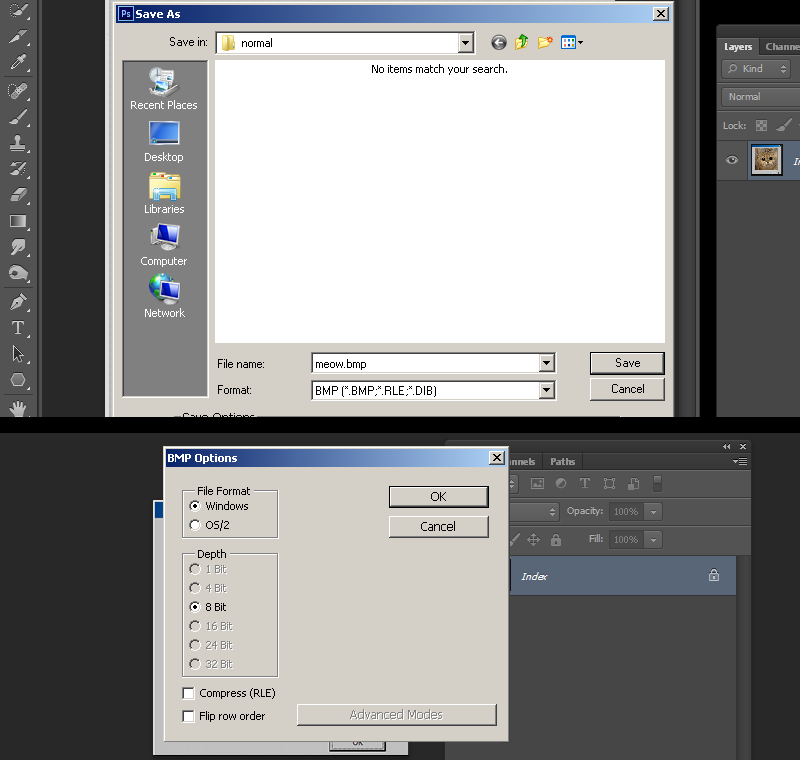
Task: Click the create new folder icon
Action: pos(545,42)
